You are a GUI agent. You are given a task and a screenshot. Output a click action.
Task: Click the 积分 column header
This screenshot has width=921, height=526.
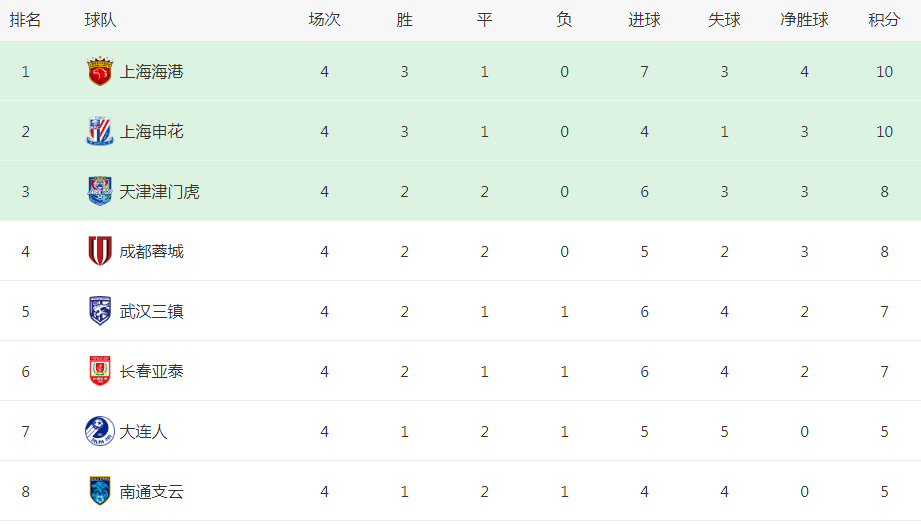(884, 20)
